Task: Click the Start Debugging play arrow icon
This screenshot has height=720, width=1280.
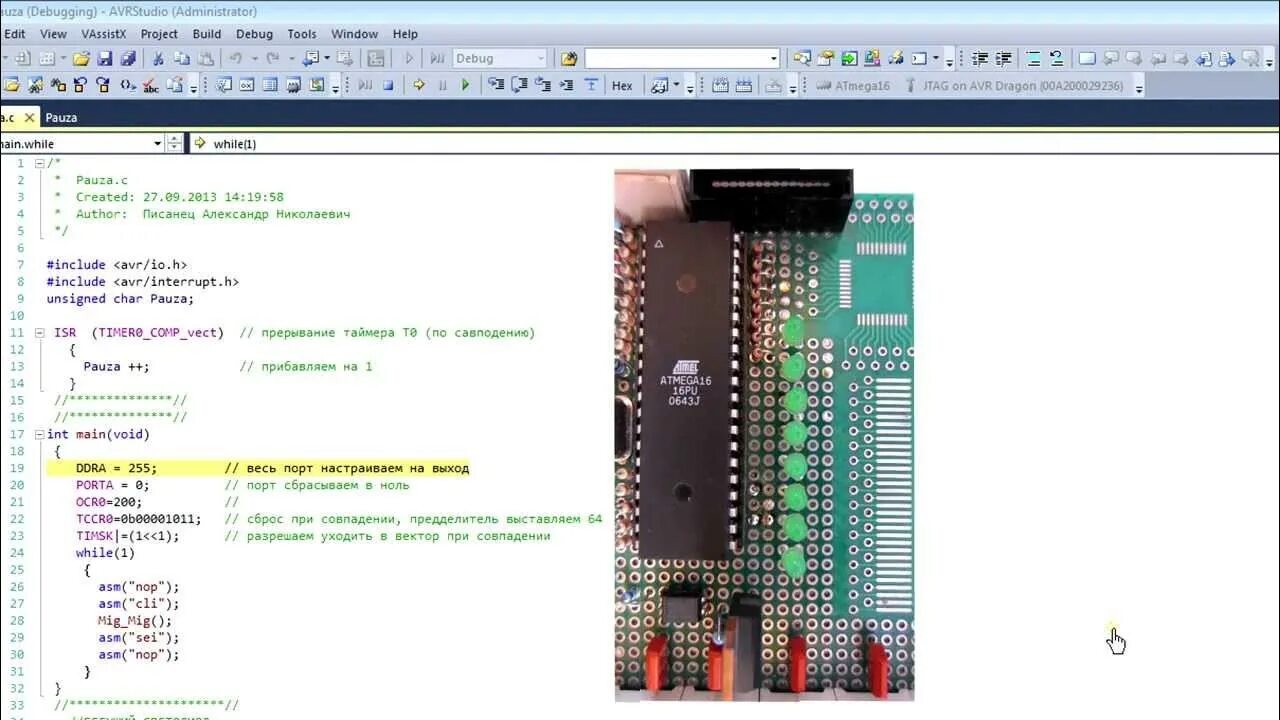Action: (409, 58)
